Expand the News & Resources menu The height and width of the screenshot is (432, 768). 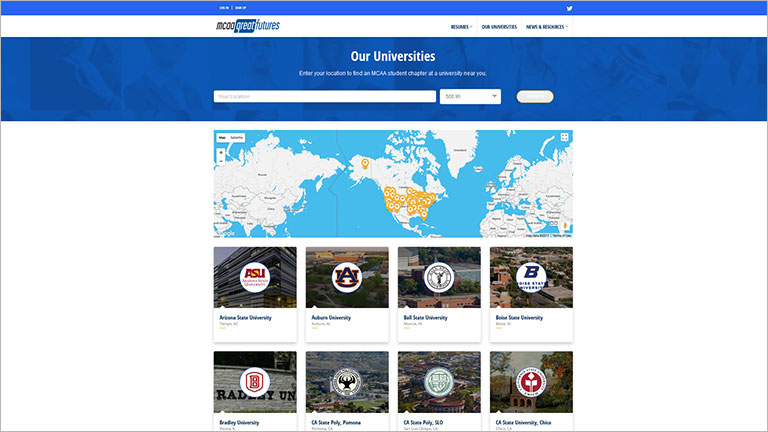[547, 27]
